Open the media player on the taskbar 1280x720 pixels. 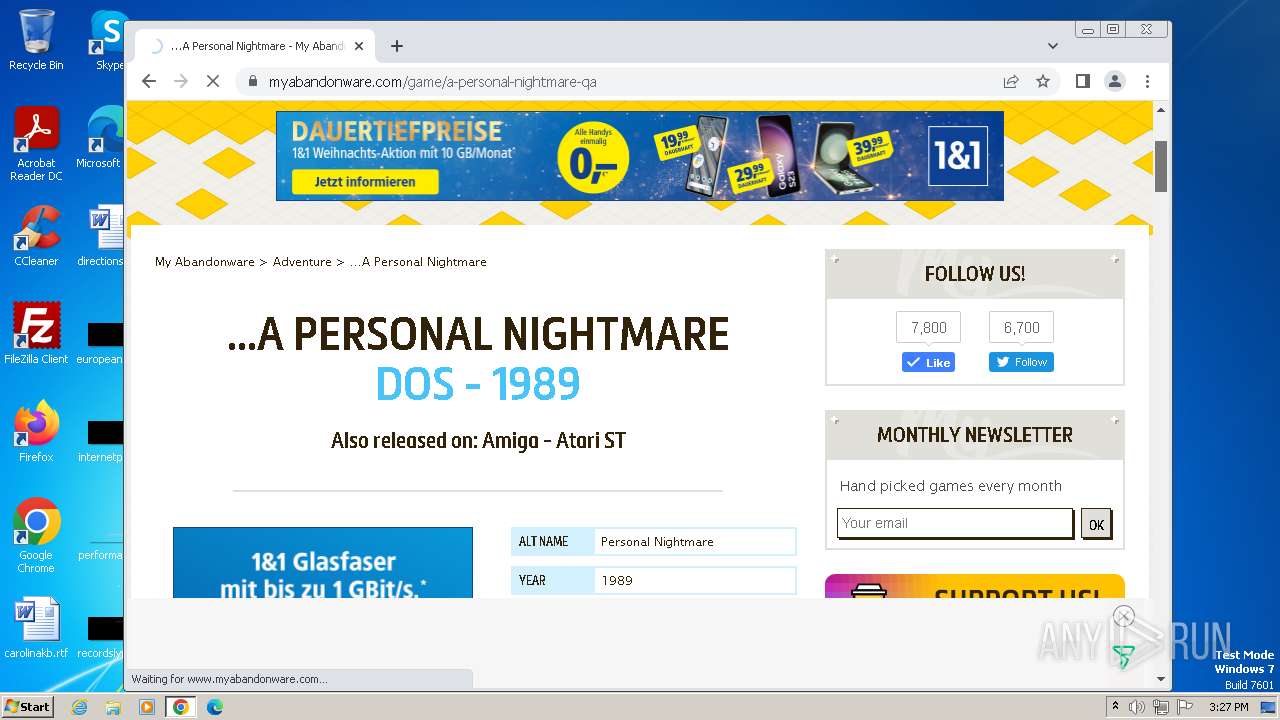point(147,707)
